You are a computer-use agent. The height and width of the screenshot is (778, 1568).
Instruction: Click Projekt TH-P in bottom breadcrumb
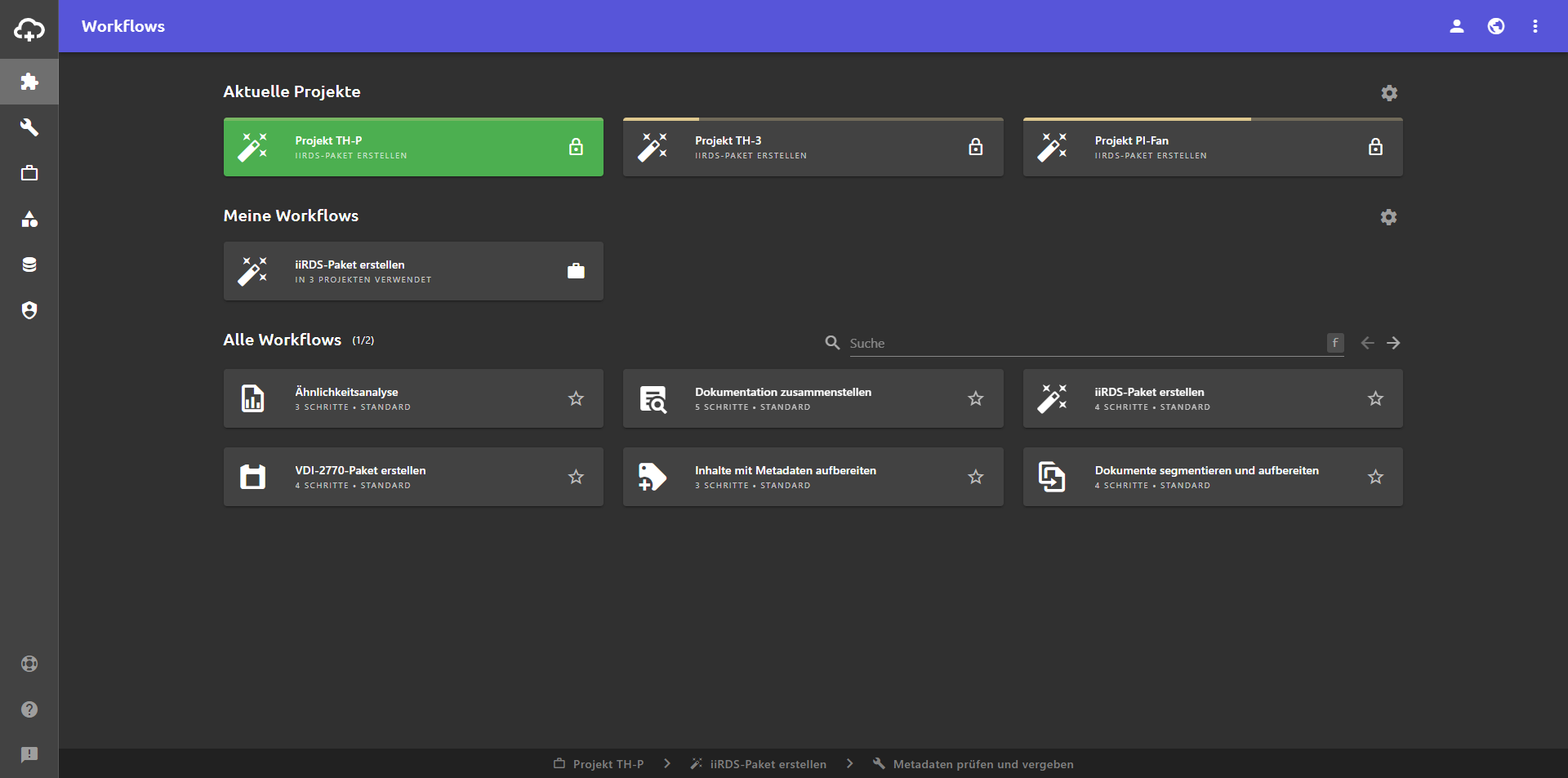tap(607, 764)
